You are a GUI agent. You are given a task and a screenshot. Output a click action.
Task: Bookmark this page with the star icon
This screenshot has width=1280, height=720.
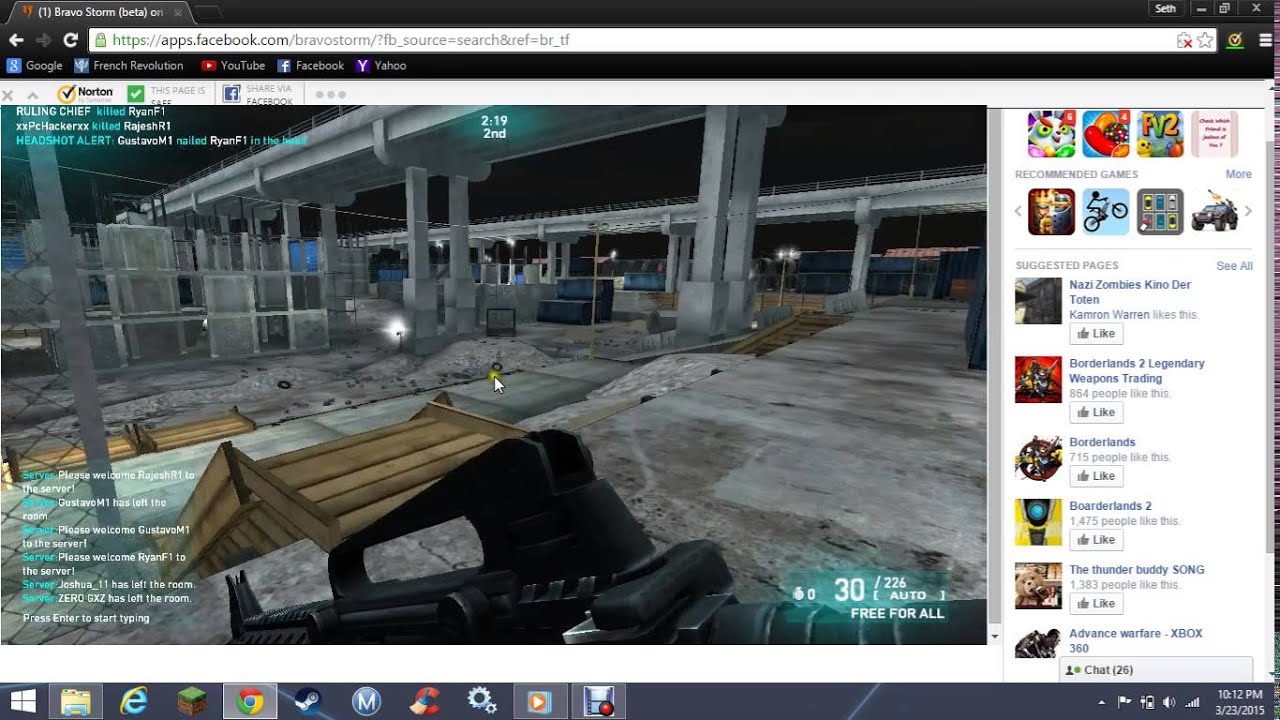click(1205, 40)
